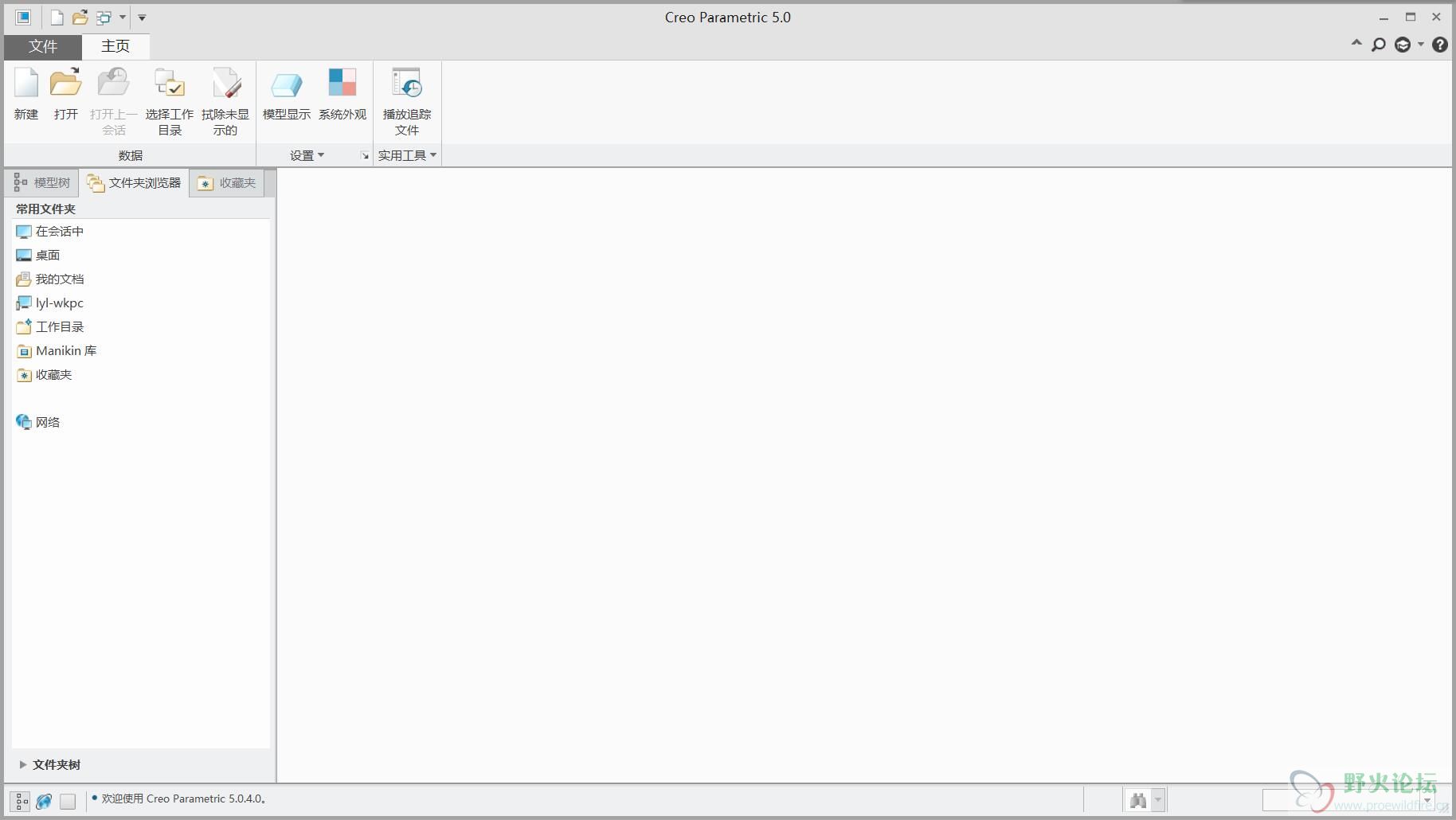
Task: Open the Manikin 库 folder
Action: [56, 351]
